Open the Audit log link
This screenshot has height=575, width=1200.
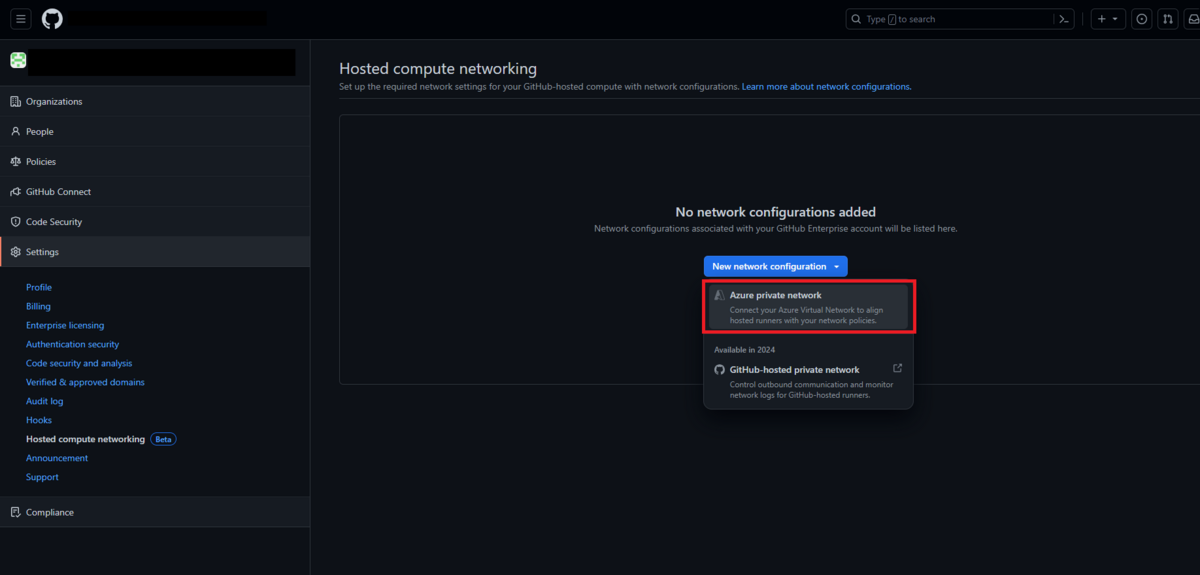click(44, 401)
